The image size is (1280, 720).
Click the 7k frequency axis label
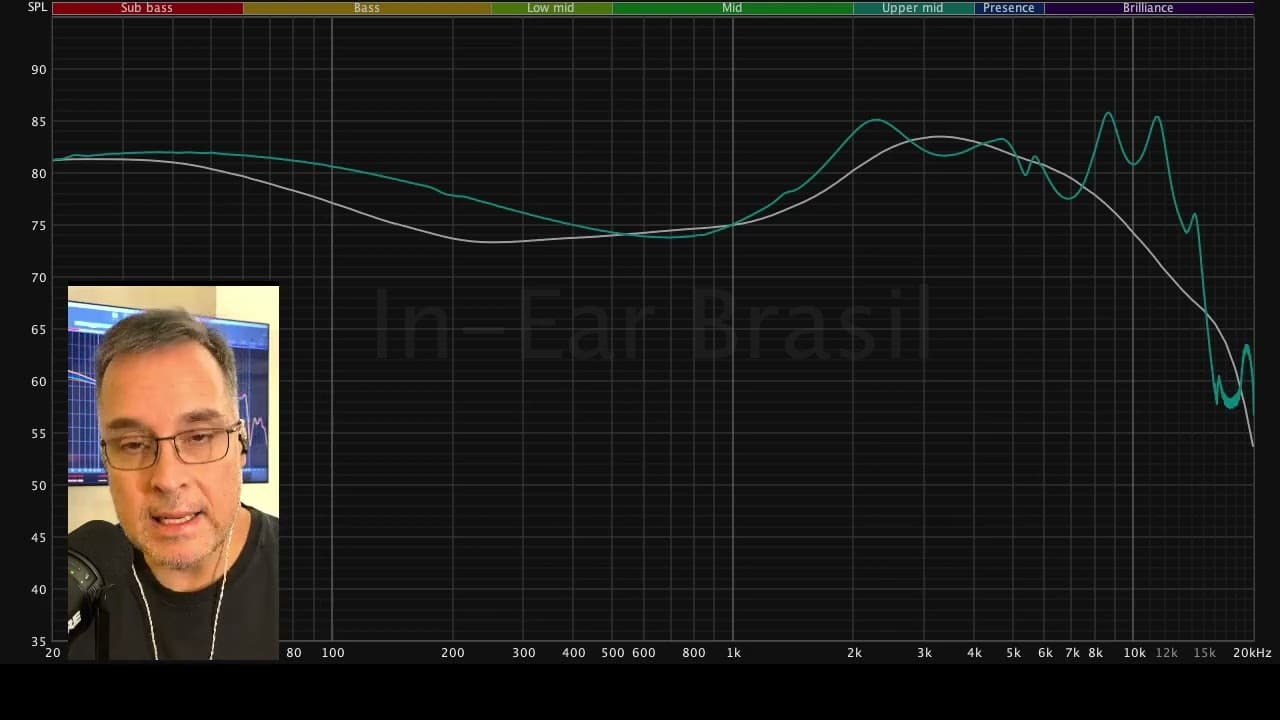1072,653
